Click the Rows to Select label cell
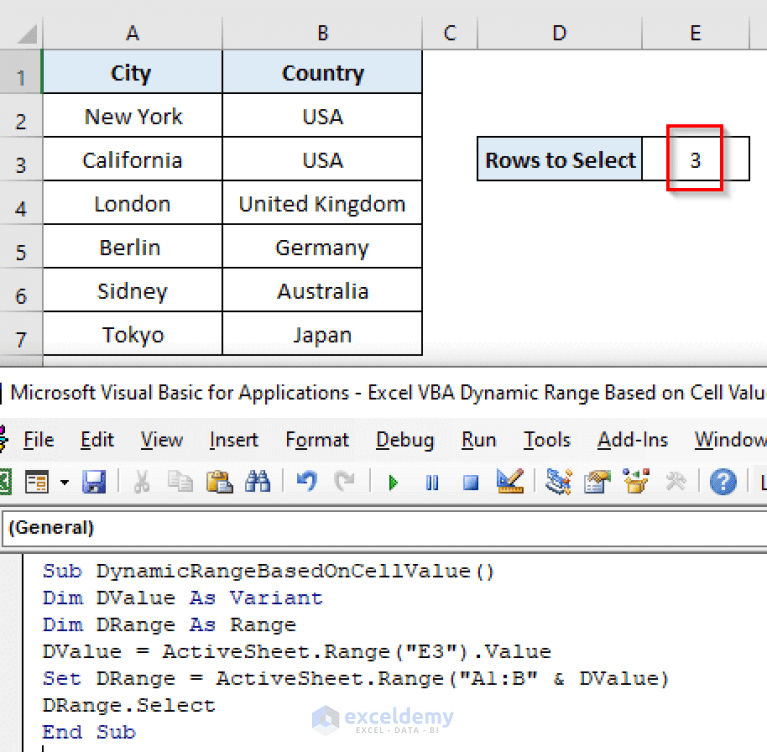 click(x=560, y=160)
